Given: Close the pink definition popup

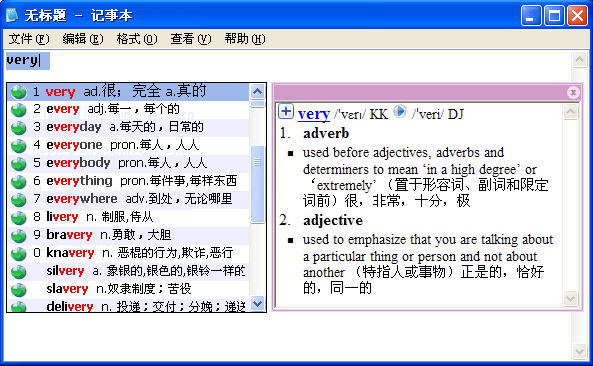Looking at the screenshot, I should 573,92.
